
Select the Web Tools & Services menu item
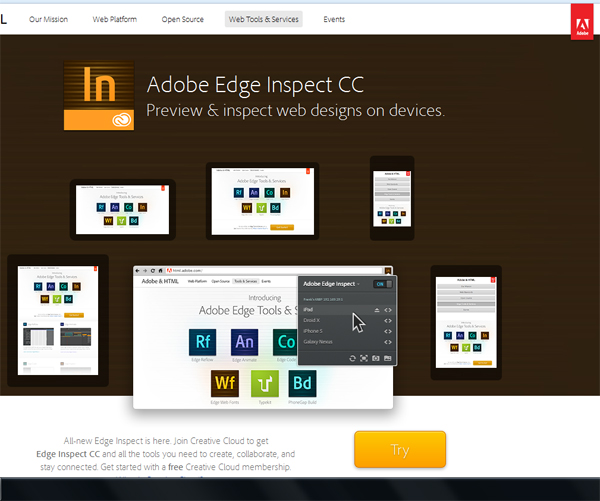tap(264, 19)
